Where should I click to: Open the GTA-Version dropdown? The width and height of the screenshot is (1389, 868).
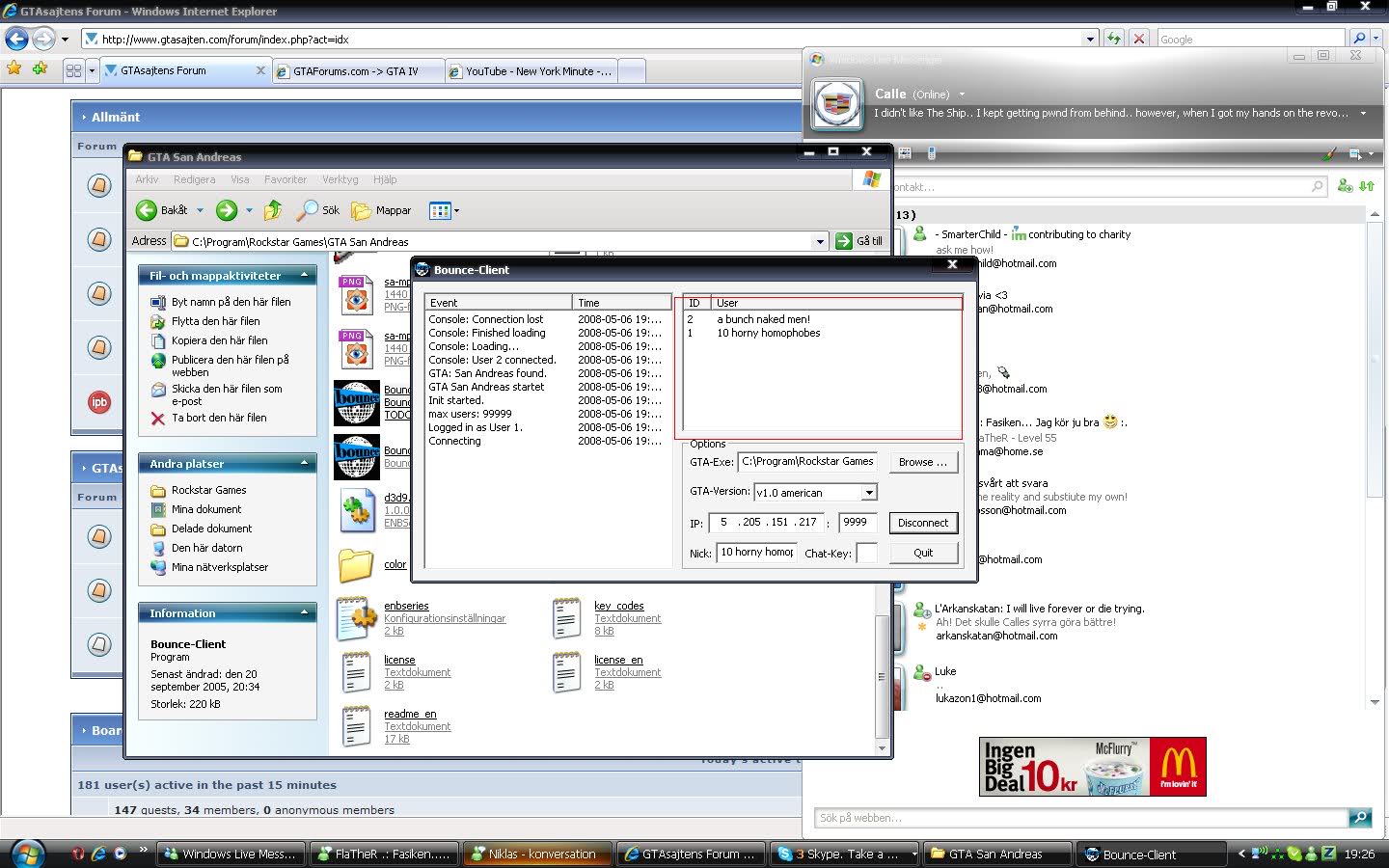click(869, 493)
